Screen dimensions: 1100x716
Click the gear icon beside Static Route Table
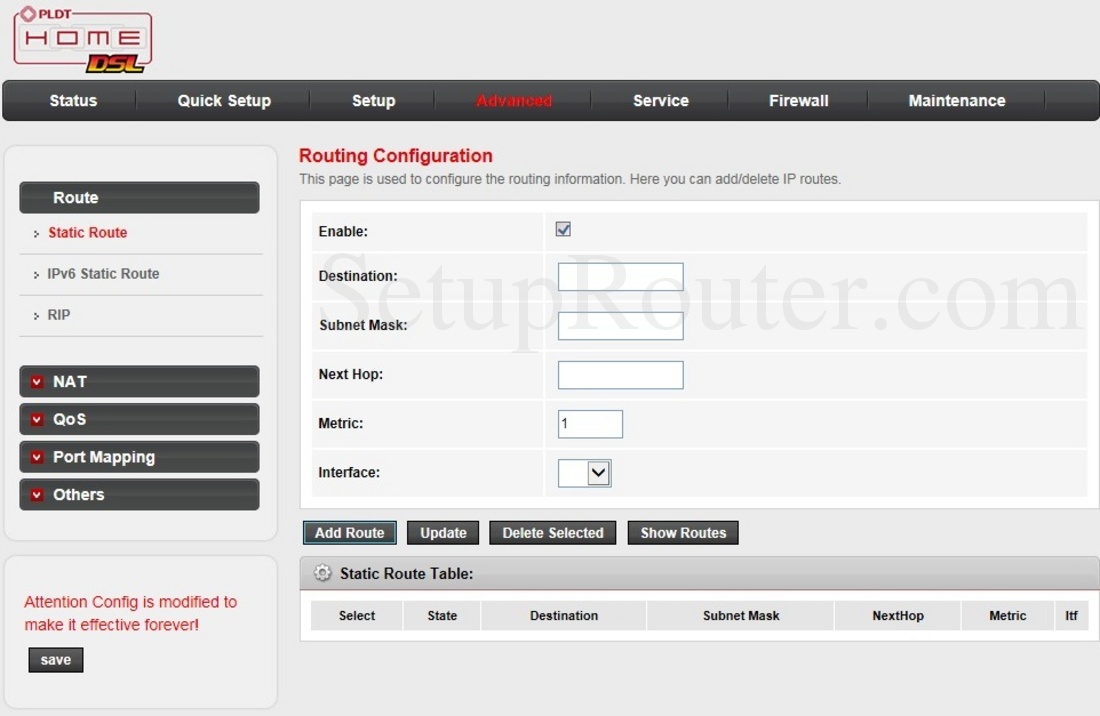(322, 573)
